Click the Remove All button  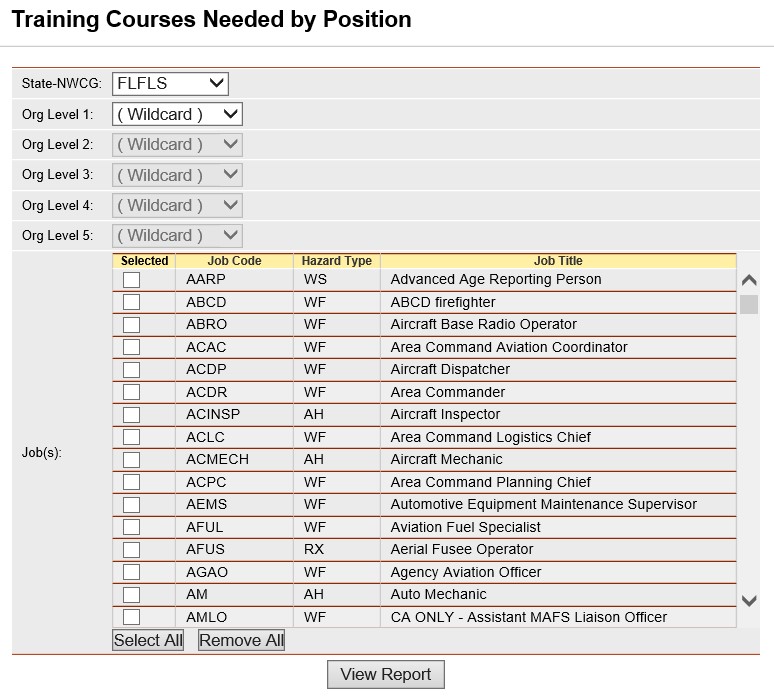pos(241,640)
